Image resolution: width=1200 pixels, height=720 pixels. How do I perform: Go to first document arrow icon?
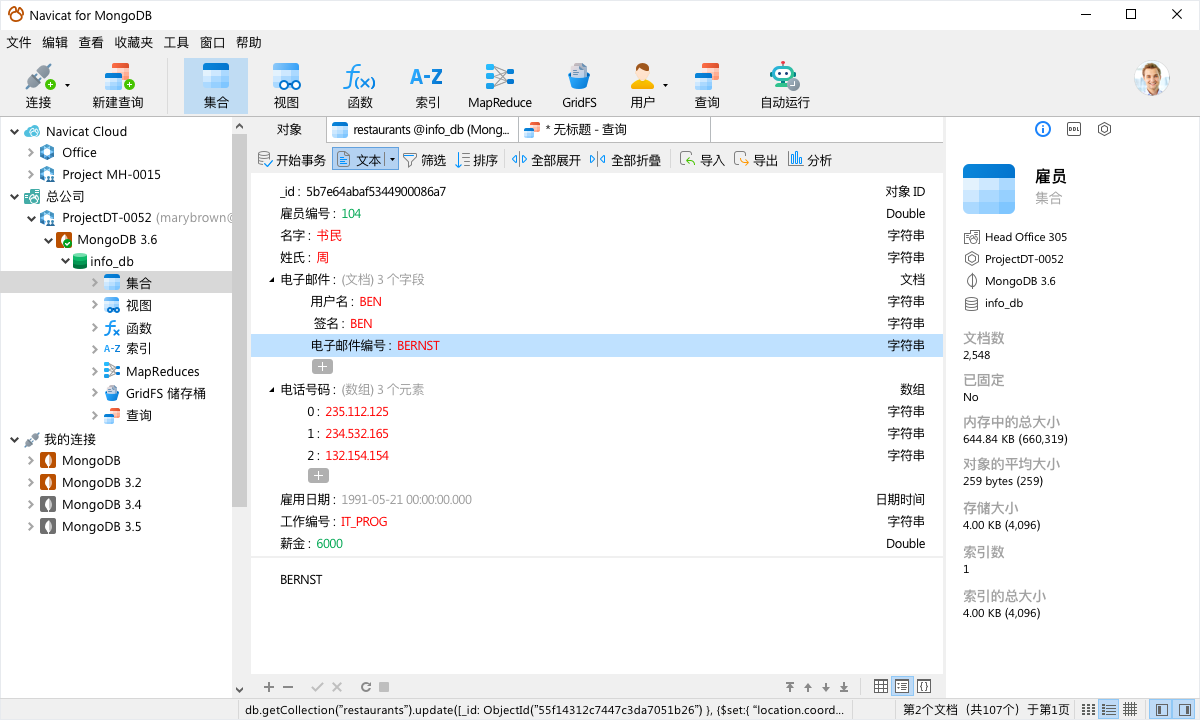tap(790, 687)
